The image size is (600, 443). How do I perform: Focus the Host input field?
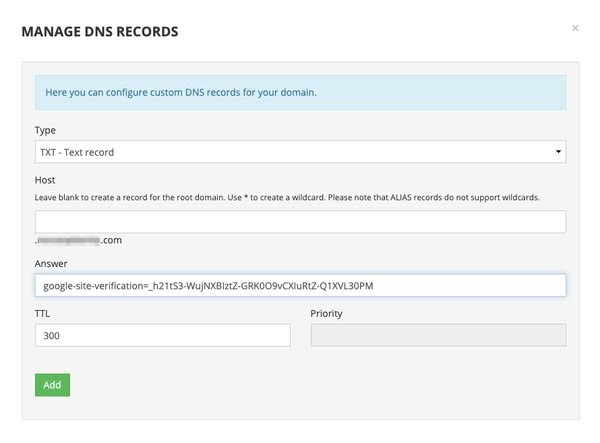click(x=300, y=221)
